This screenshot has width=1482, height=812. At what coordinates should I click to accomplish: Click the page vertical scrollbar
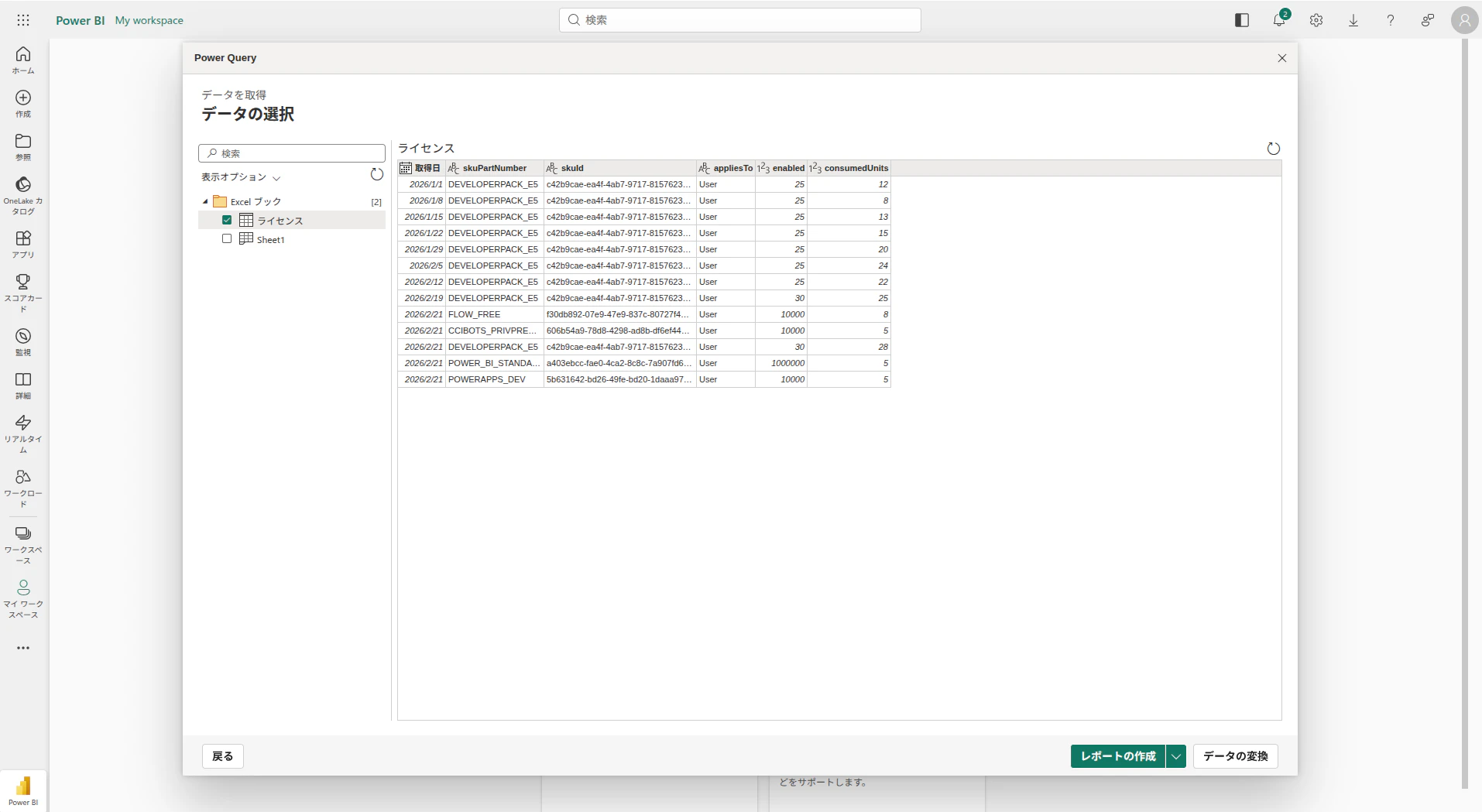coord(1465,414)
